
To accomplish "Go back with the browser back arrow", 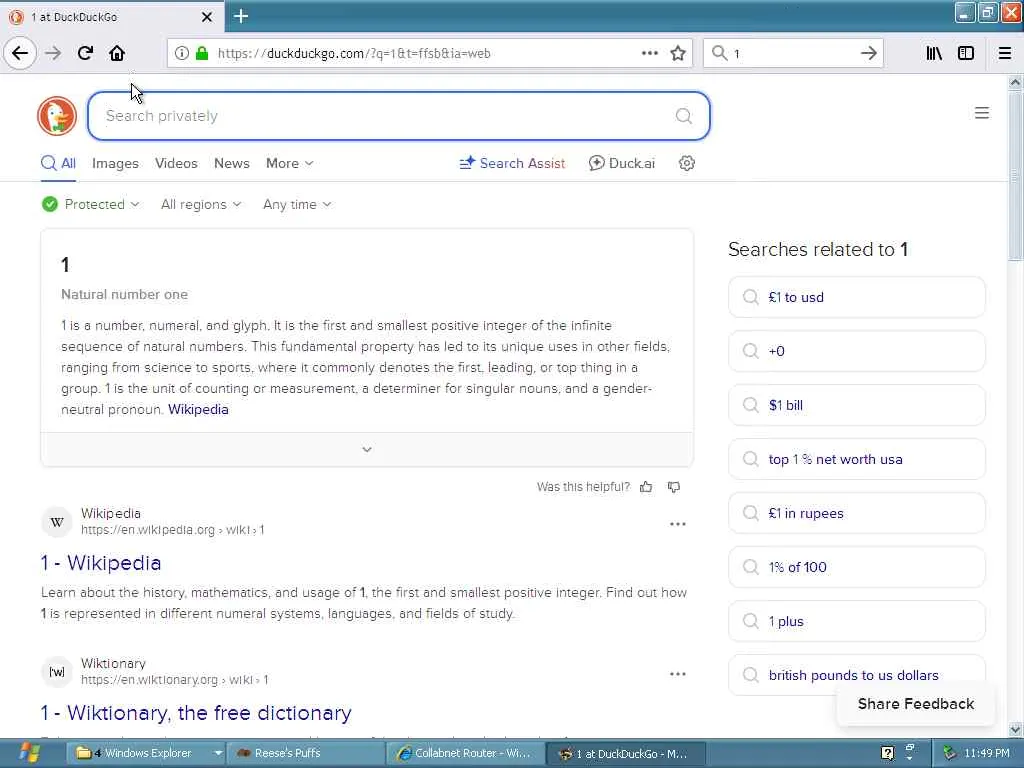I will [20, 53].
